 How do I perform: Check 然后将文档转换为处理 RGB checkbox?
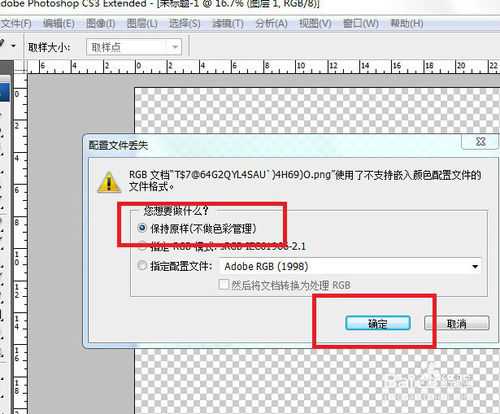[223, 284]
